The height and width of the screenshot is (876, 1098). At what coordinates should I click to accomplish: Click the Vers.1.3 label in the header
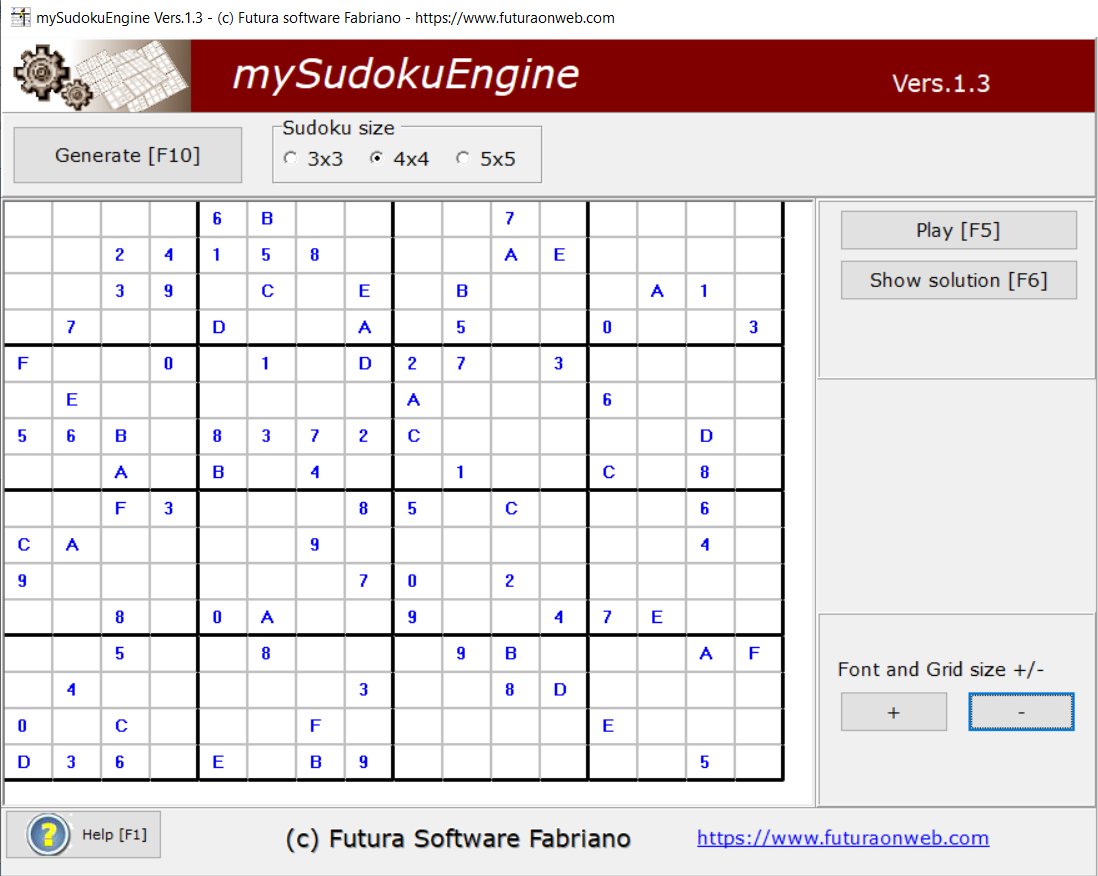(x=941, y=84)
